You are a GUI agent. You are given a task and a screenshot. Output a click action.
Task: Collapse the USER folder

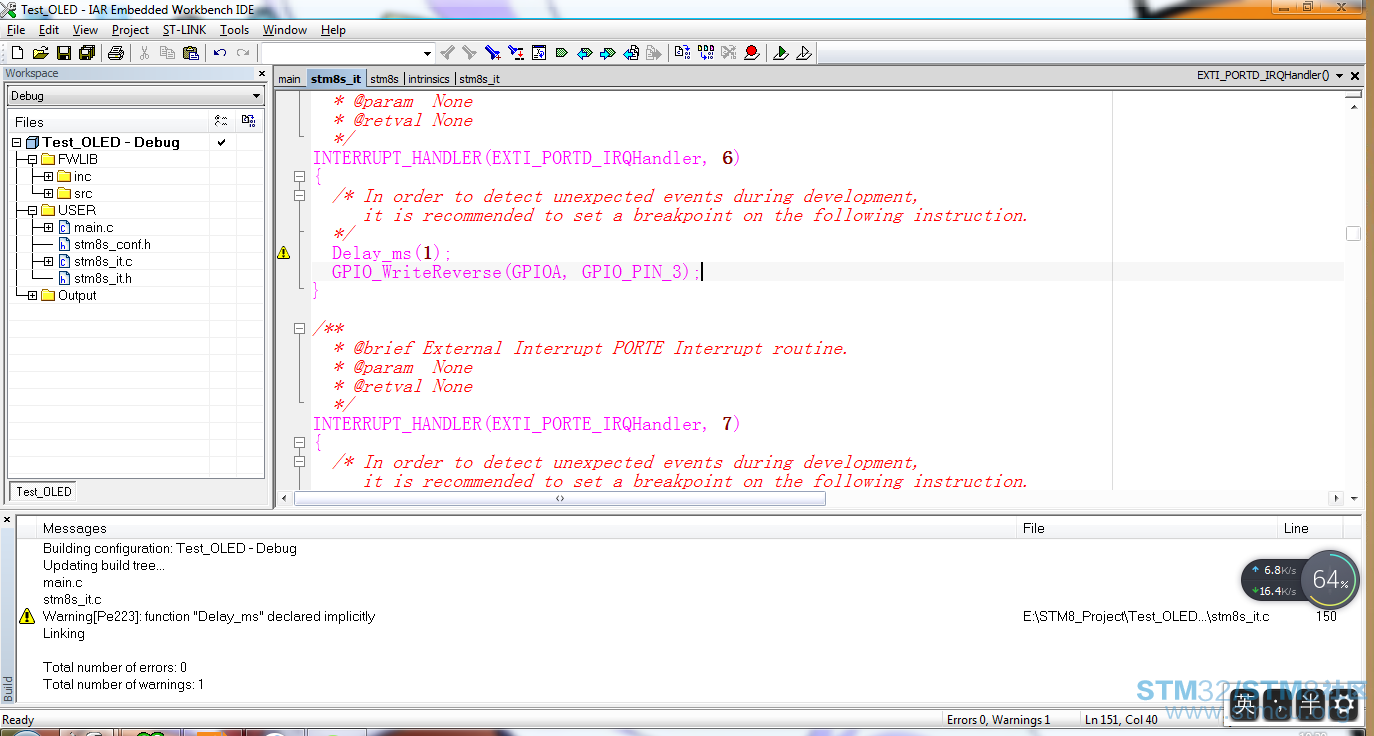point(32,211)
